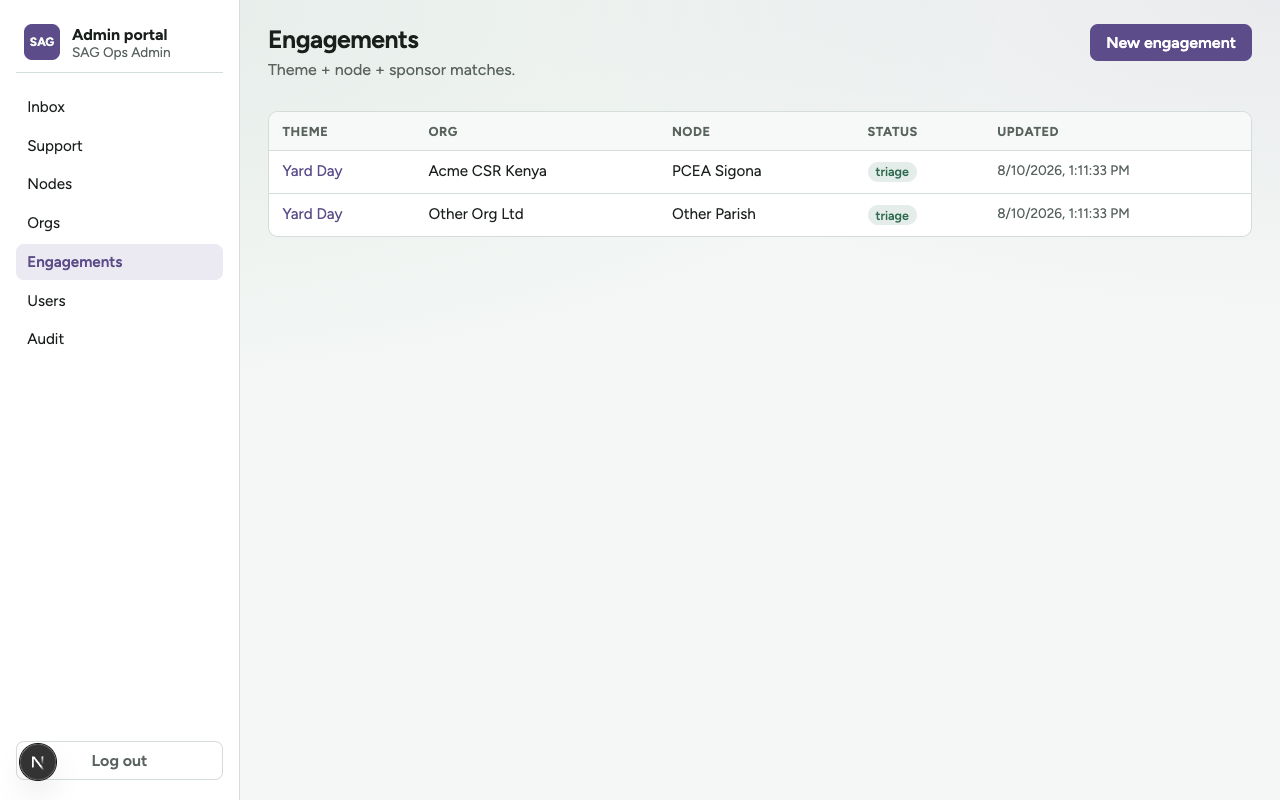The image size is (1280, 800).
Task: Navigate to Orgs
Action: point(119,223)
